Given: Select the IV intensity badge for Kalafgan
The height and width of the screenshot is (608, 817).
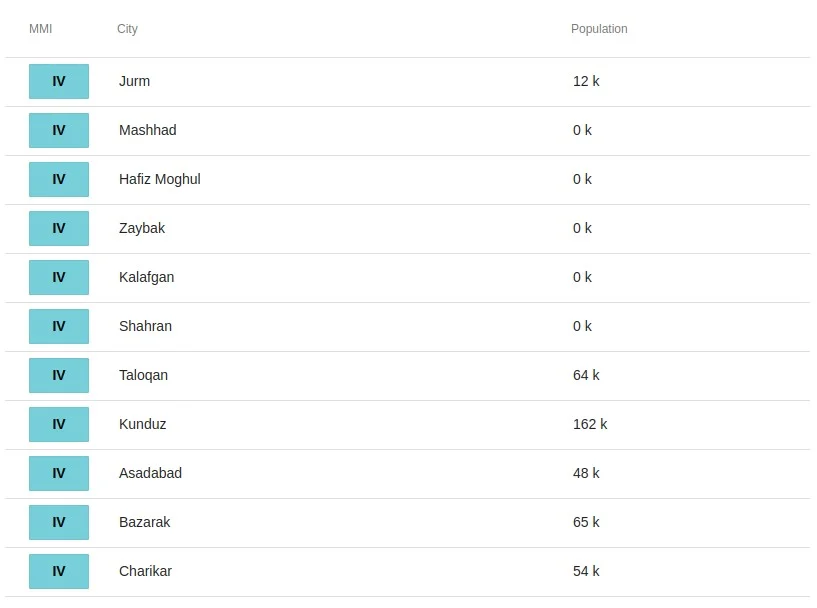Looking at the screenshot, I should 59,277.
